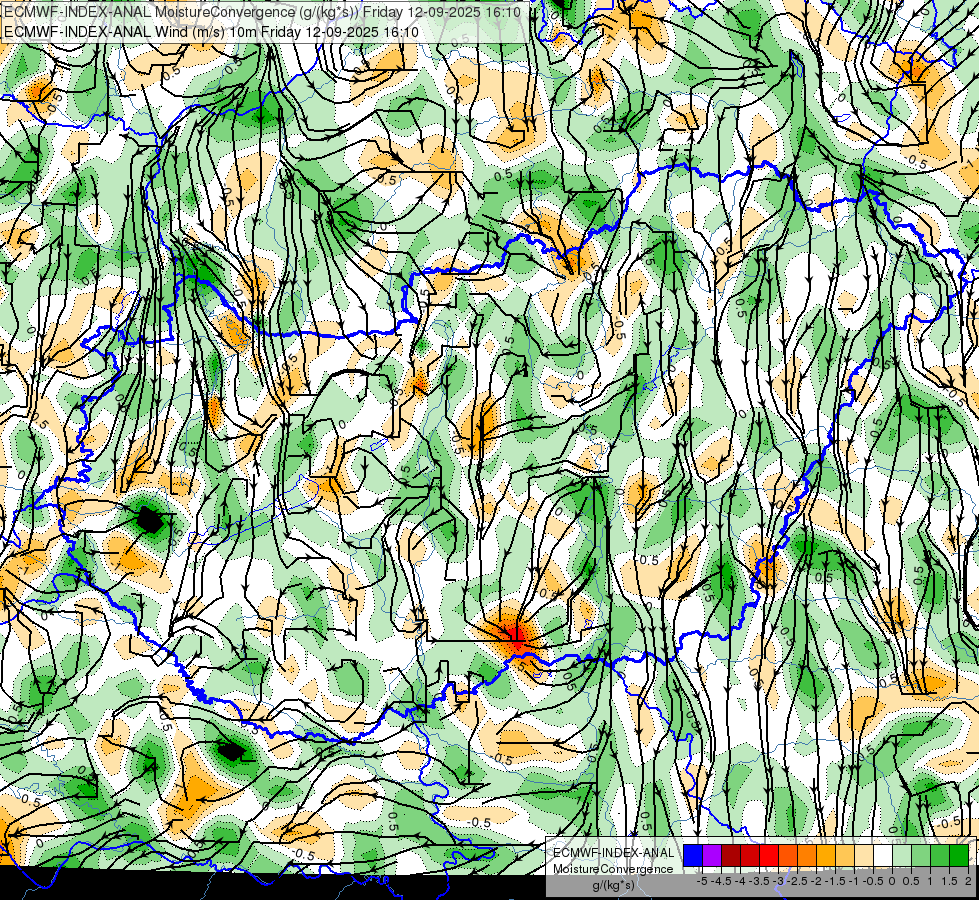The width and height of the screenshot is (979, 900).
Task: Pick the pale peach swatch between -1 and -0.5
Action: (864, 855)
